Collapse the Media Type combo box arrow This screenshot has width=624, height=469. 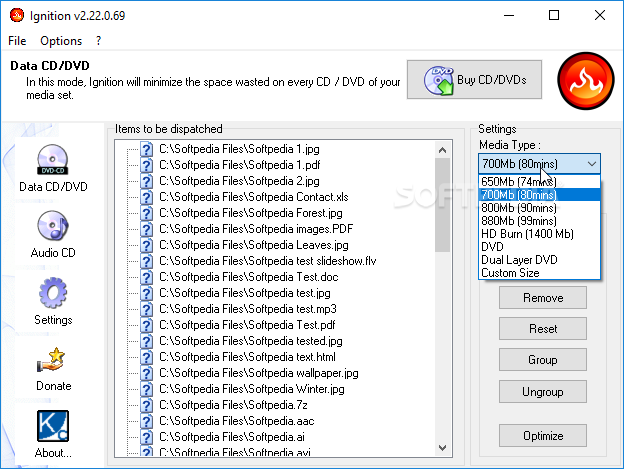(592, 164)
